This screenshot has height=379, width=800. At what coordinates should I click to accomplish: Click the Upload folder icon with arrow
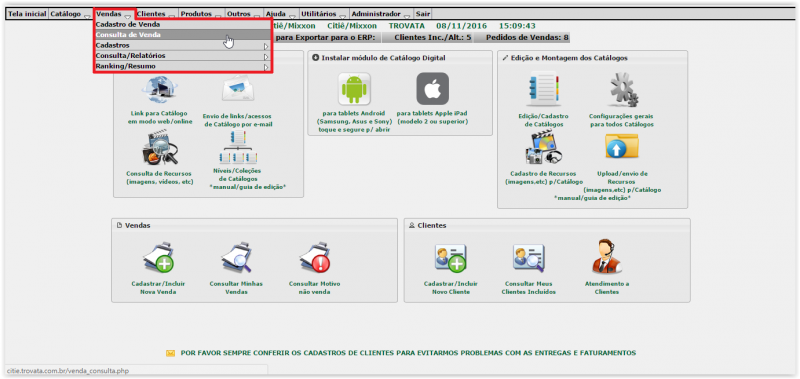pyautogui.click(x=621, y=147)
